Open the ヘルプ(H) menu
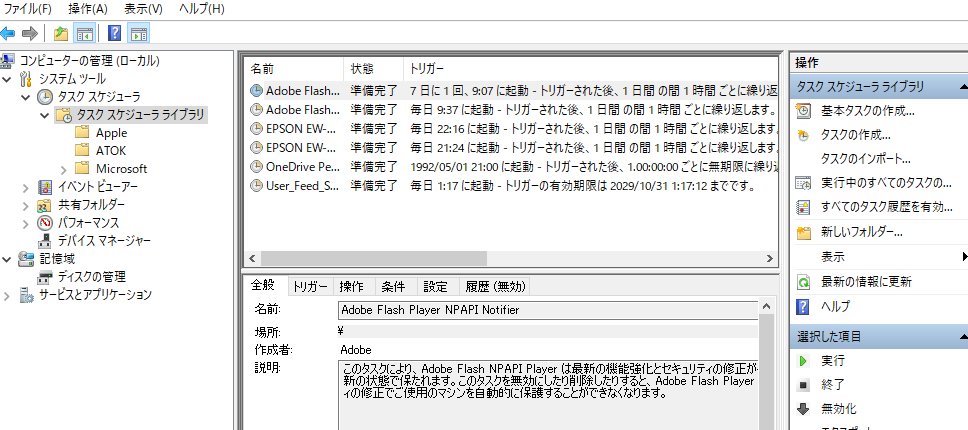 [202, 9]
